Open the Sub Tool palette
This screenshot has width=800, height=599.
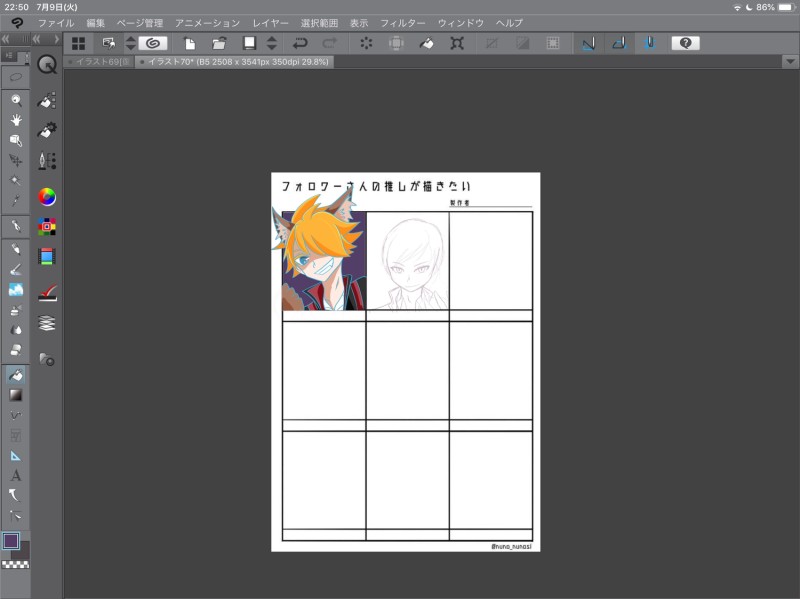coord(47,101)
